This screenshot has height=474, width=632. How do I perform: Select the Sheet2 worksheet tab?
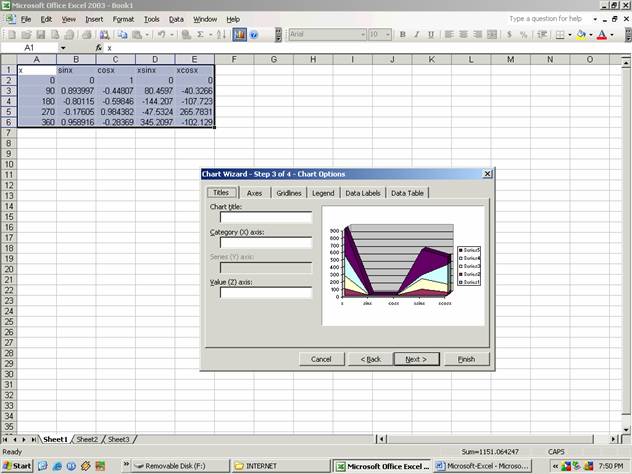pos(87,439)
